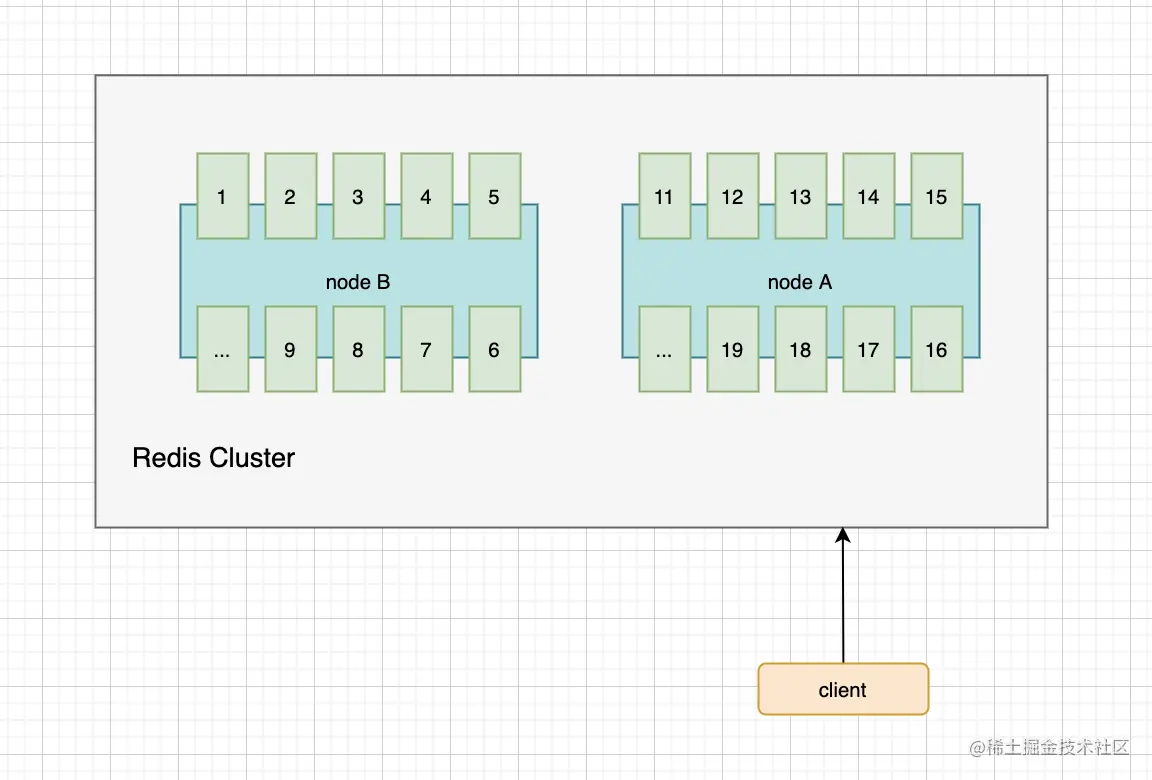Select slot 16 under node A

[936, 350]
